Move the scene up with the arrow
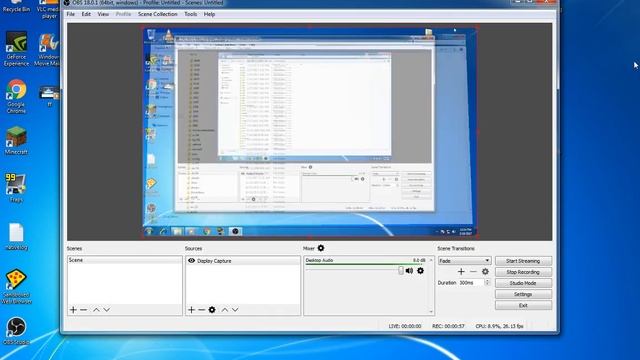640x360 pixels. pyautogui.click(x=96, y=310)
